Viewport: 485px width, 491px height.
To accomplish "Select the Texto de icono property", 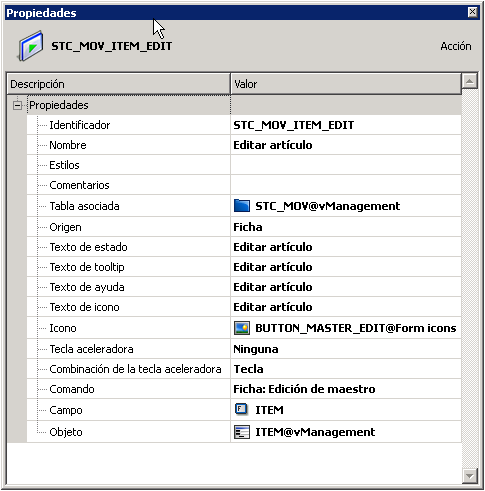I will click(244, 307).
